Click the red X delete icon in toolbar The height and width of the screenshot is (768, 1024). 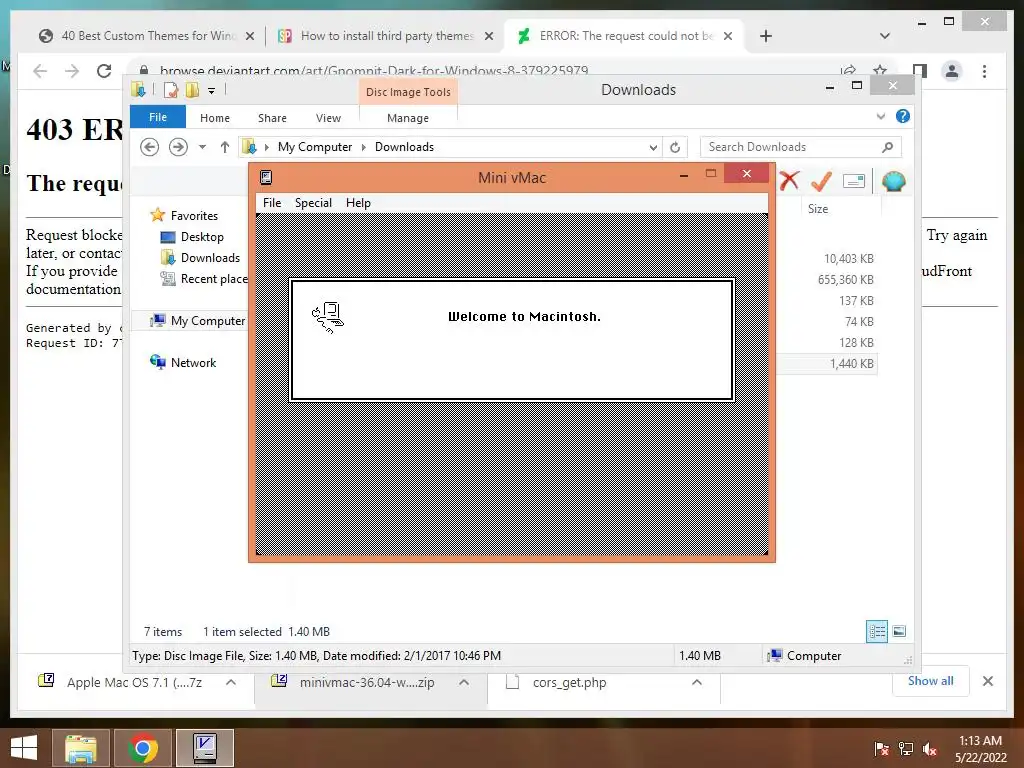[789, 181]
